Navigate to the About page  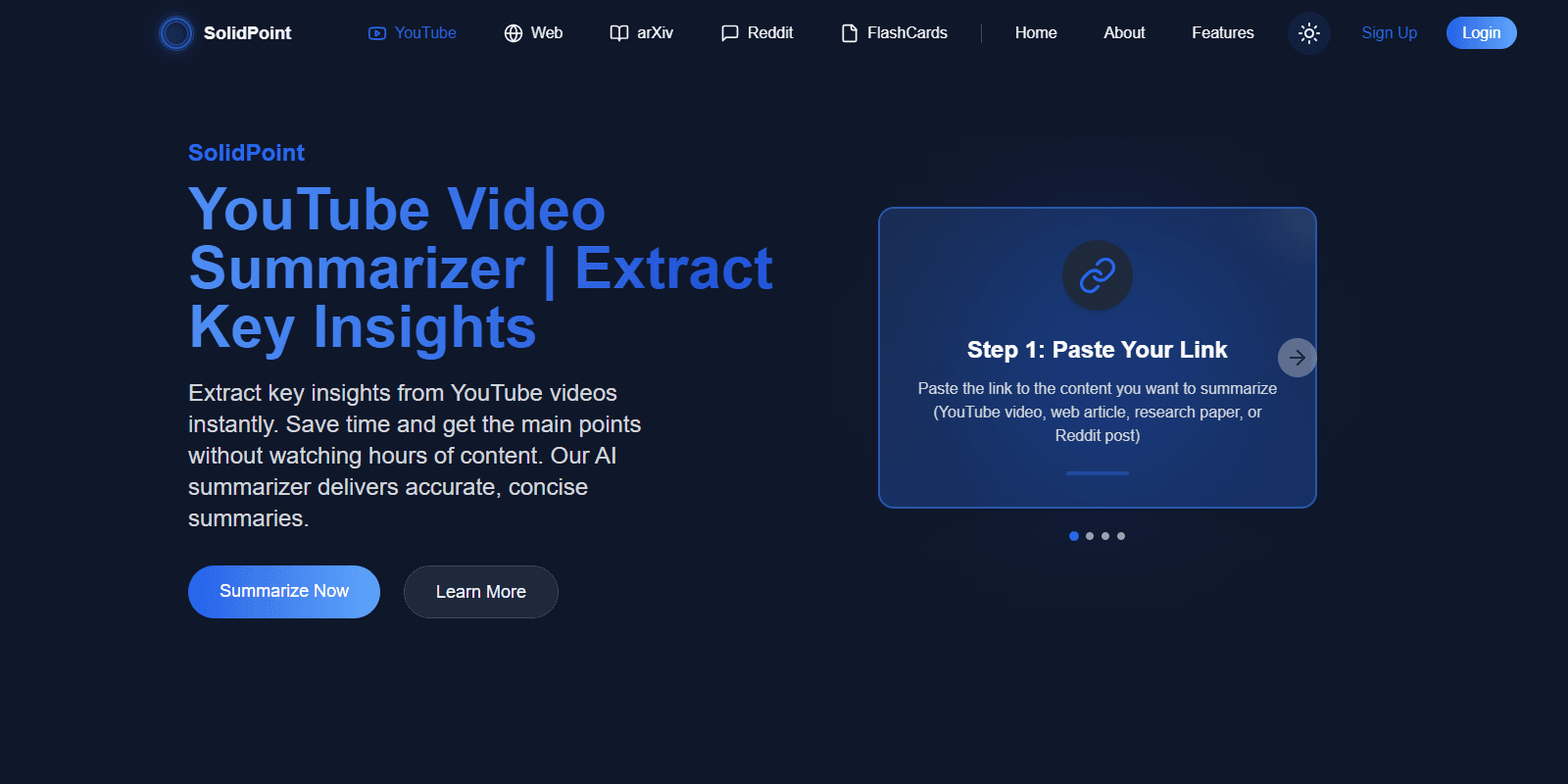pyautogui.click(x=1124, y=33)
